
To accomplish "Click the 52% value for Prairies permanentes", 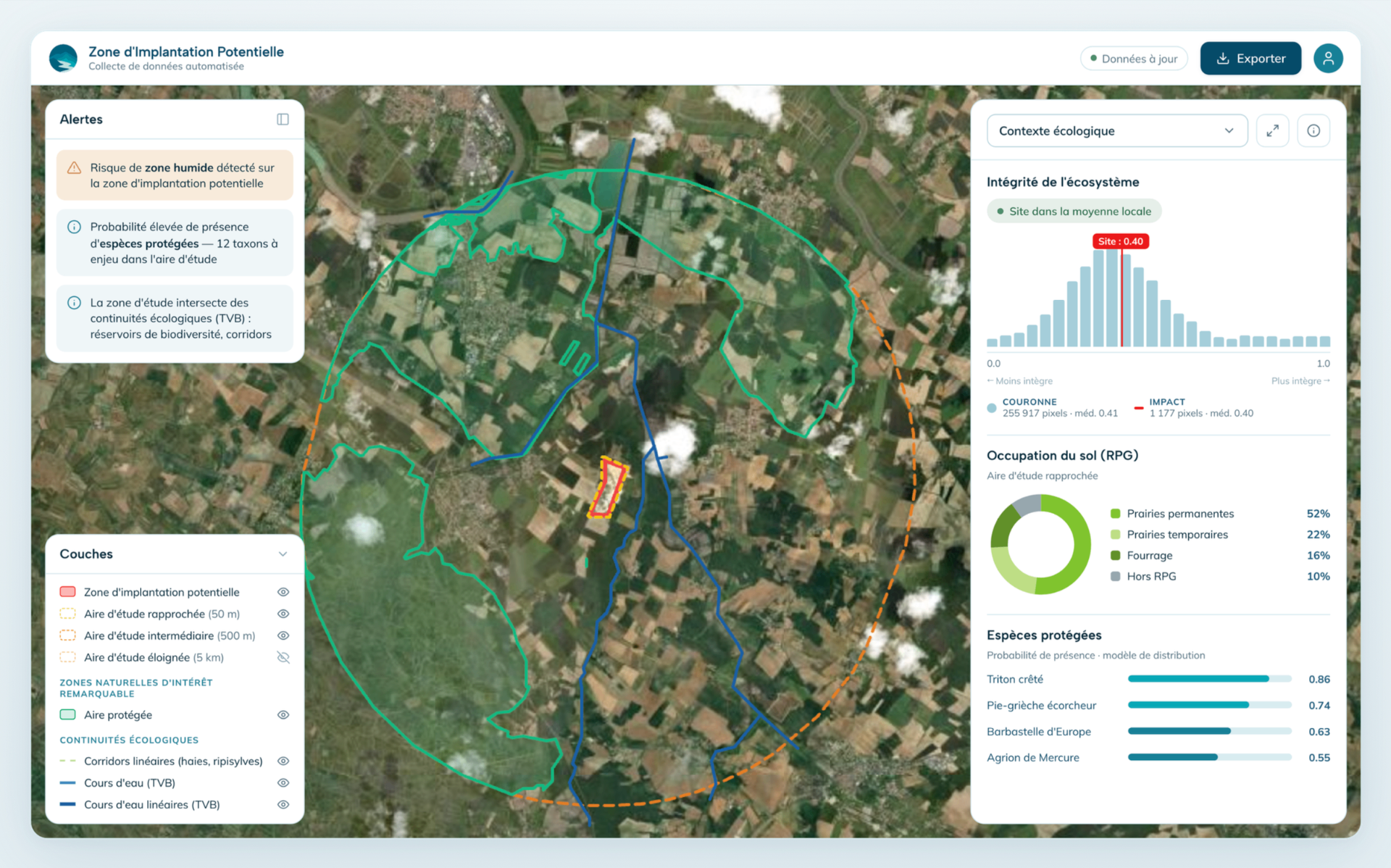I will tap(1318, 514).
